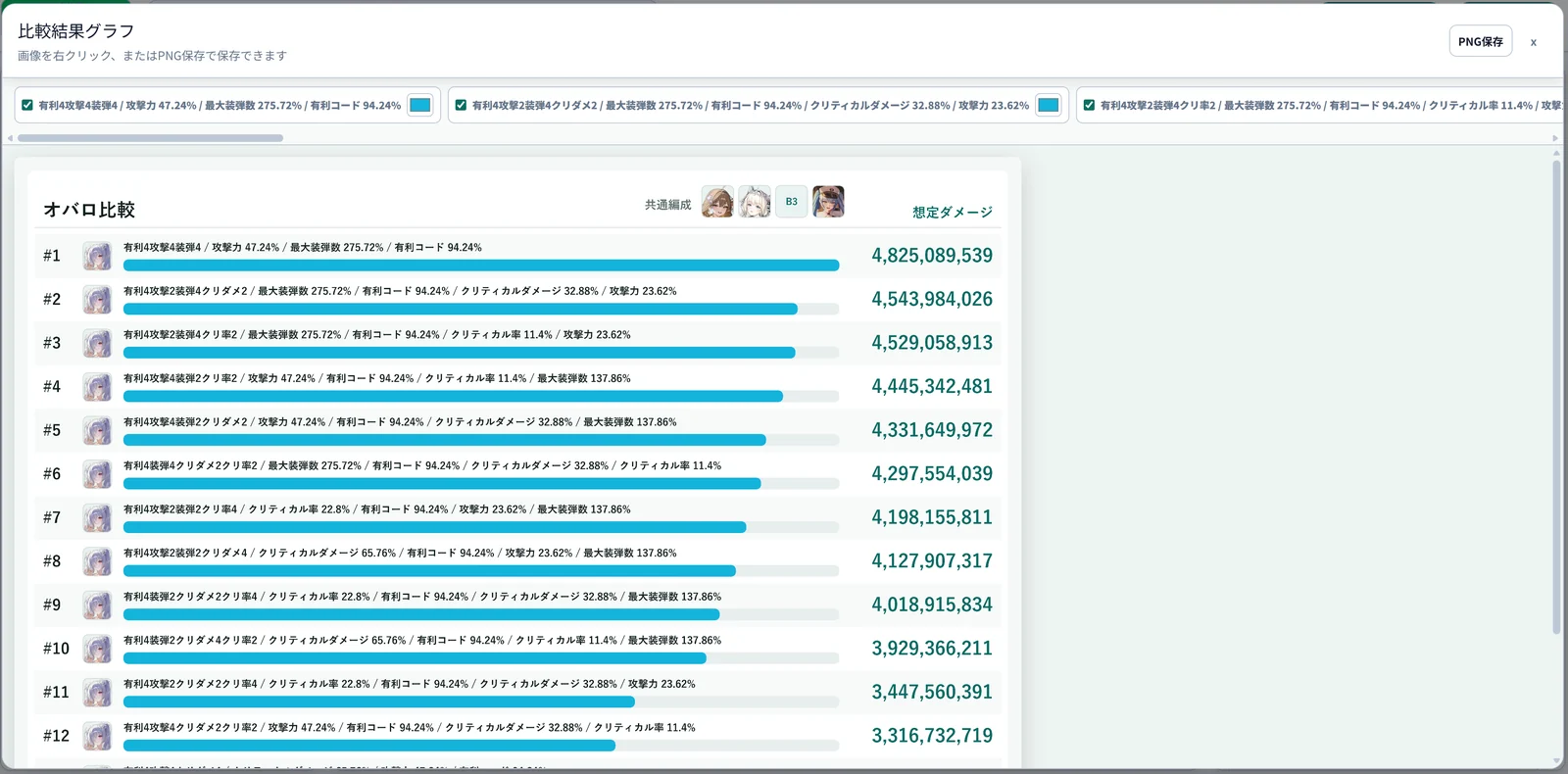This screenshot has width=1568, height=774.
Task: Close the 比較結果グラフ dialog with x
Action: coord(1533,42)
